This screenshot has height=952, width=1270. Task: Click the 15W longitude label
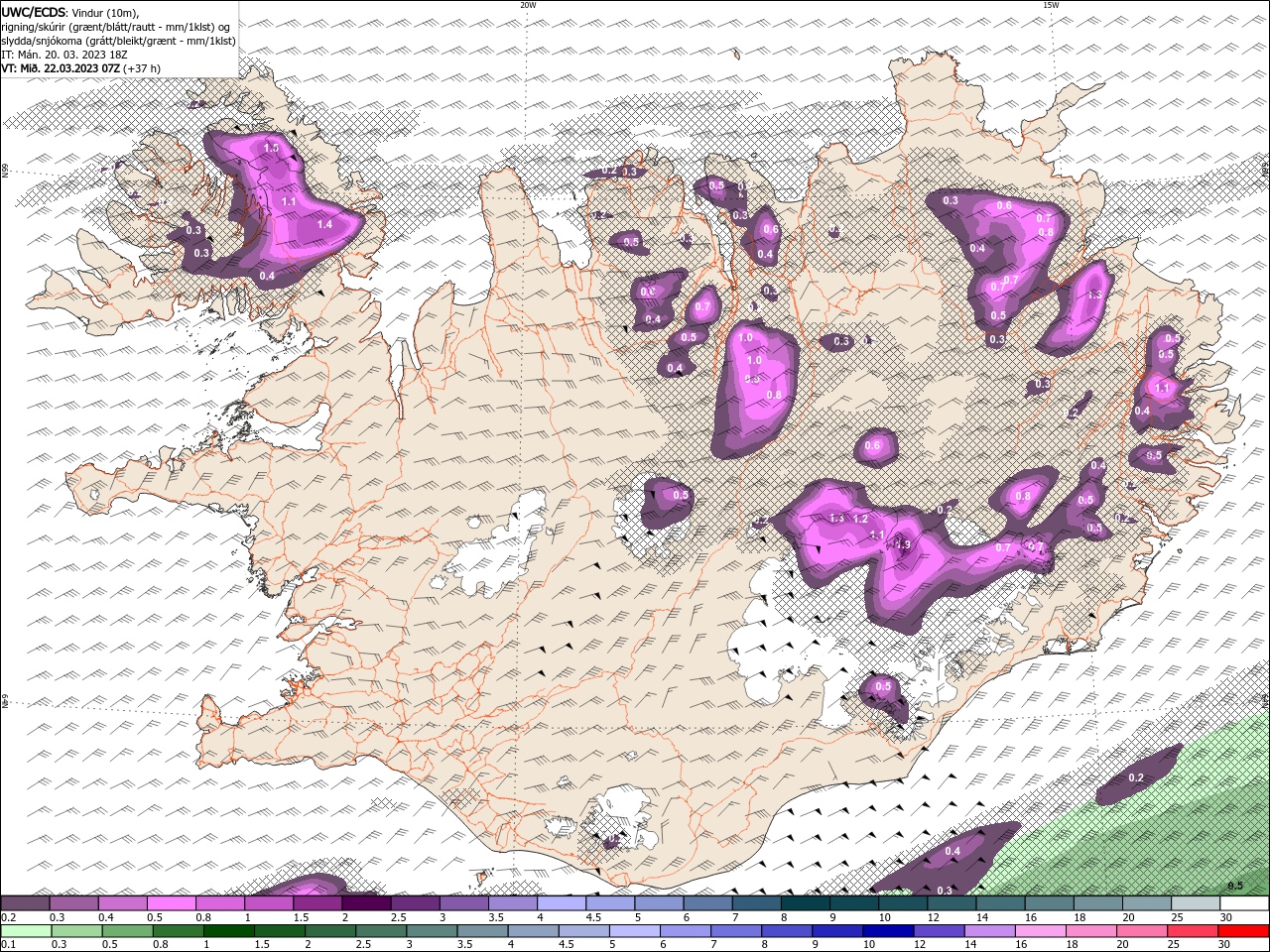[1051, 5]
